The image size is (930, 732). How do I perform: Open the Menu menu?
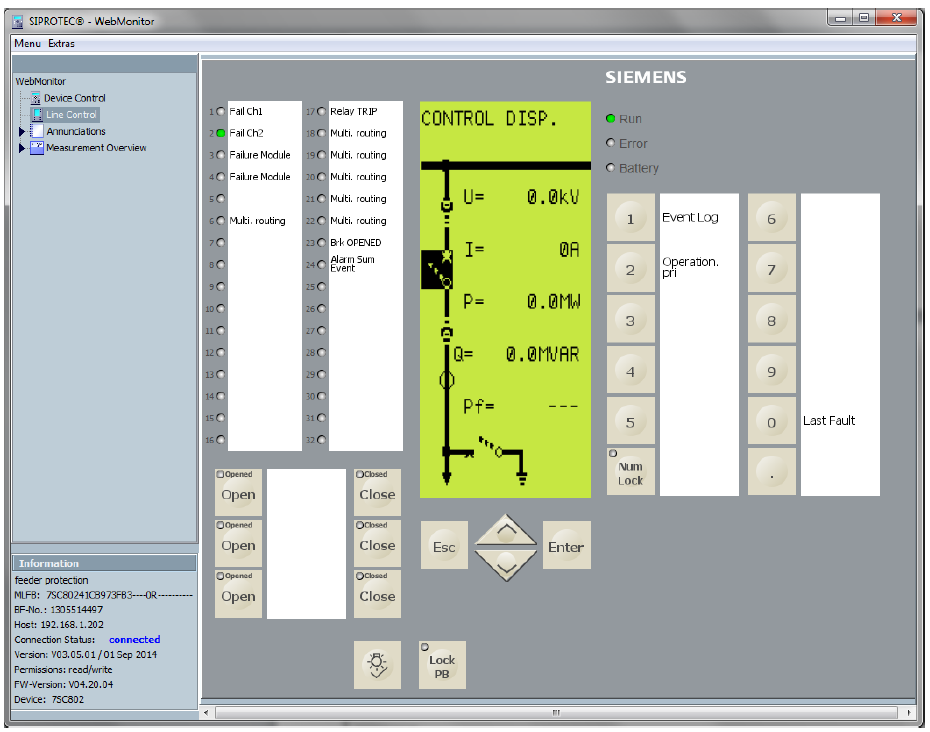point(27,43)
